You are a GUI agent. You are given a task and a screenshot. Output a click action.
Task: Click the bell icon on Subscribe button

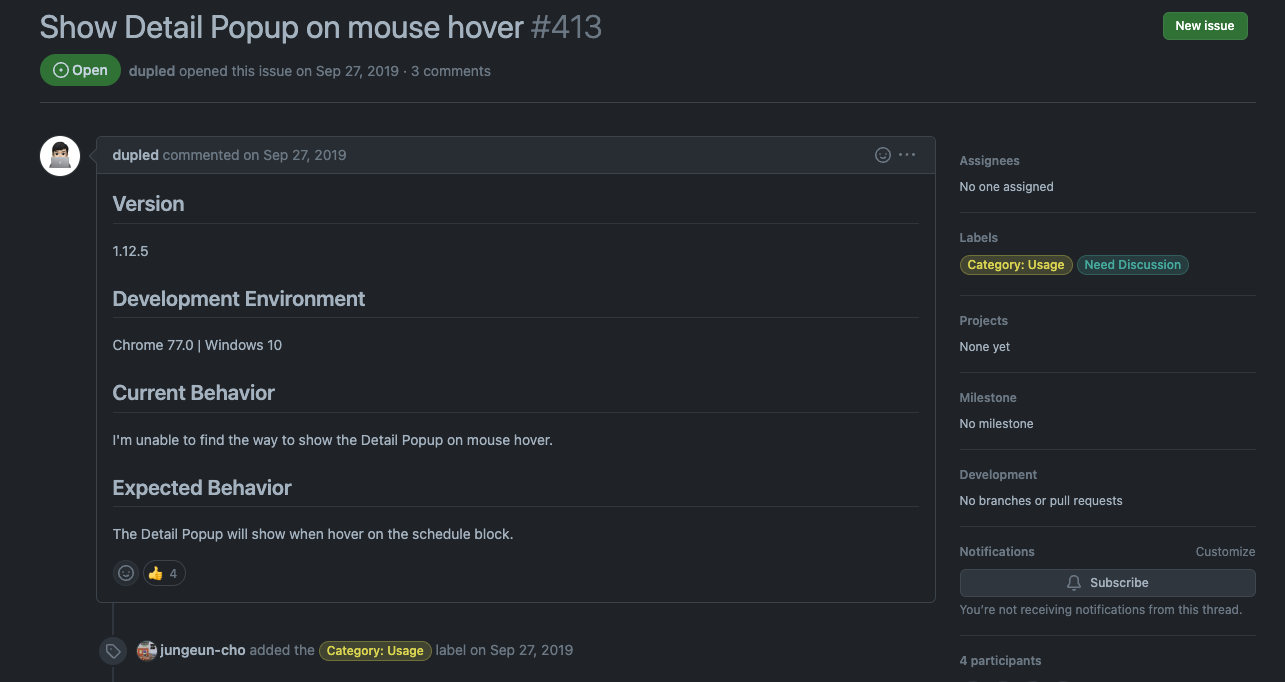coord(1074,583)
